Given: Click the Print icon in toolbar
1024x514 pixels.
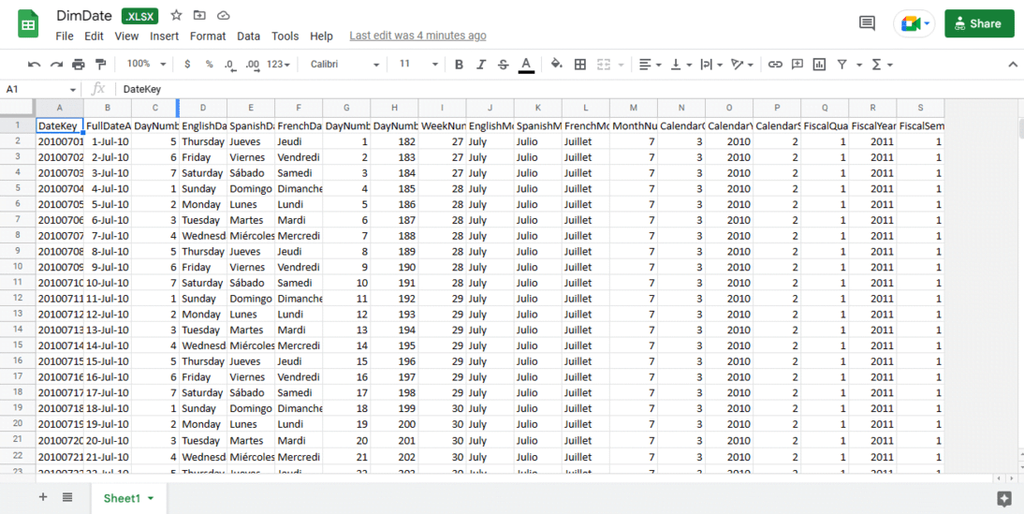Looking at the screenshot, I should (78, 64).
